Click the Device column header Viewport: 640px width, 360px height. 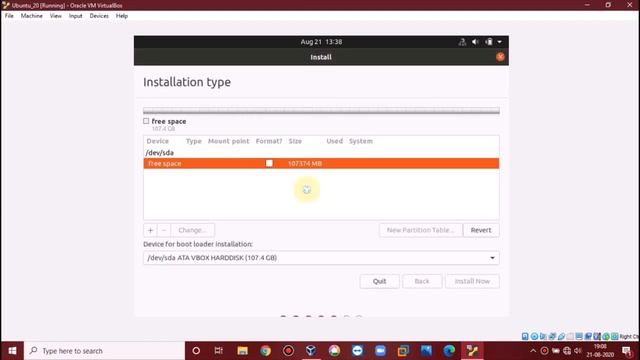(x=158, y=141)
